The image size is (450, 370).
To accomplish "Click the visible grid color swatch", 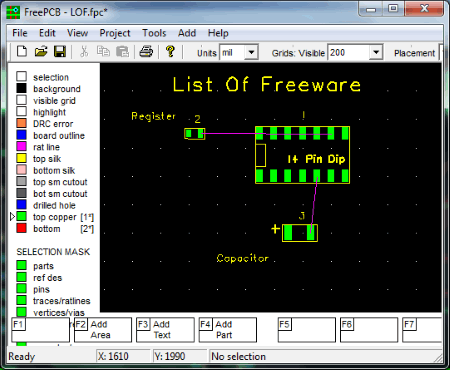I will 22,100.
